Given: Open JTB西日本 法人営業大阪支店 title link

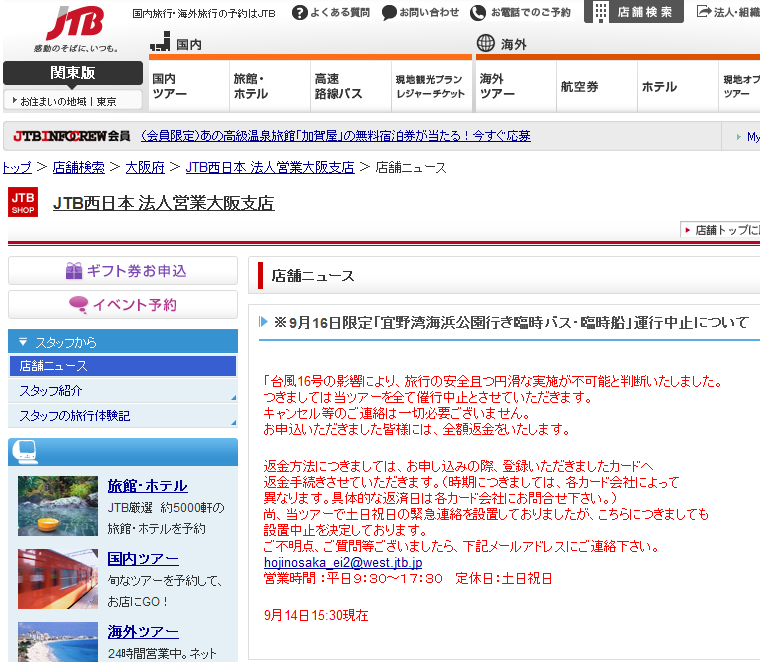Looking at the screenshot, I should pos(163,203).
